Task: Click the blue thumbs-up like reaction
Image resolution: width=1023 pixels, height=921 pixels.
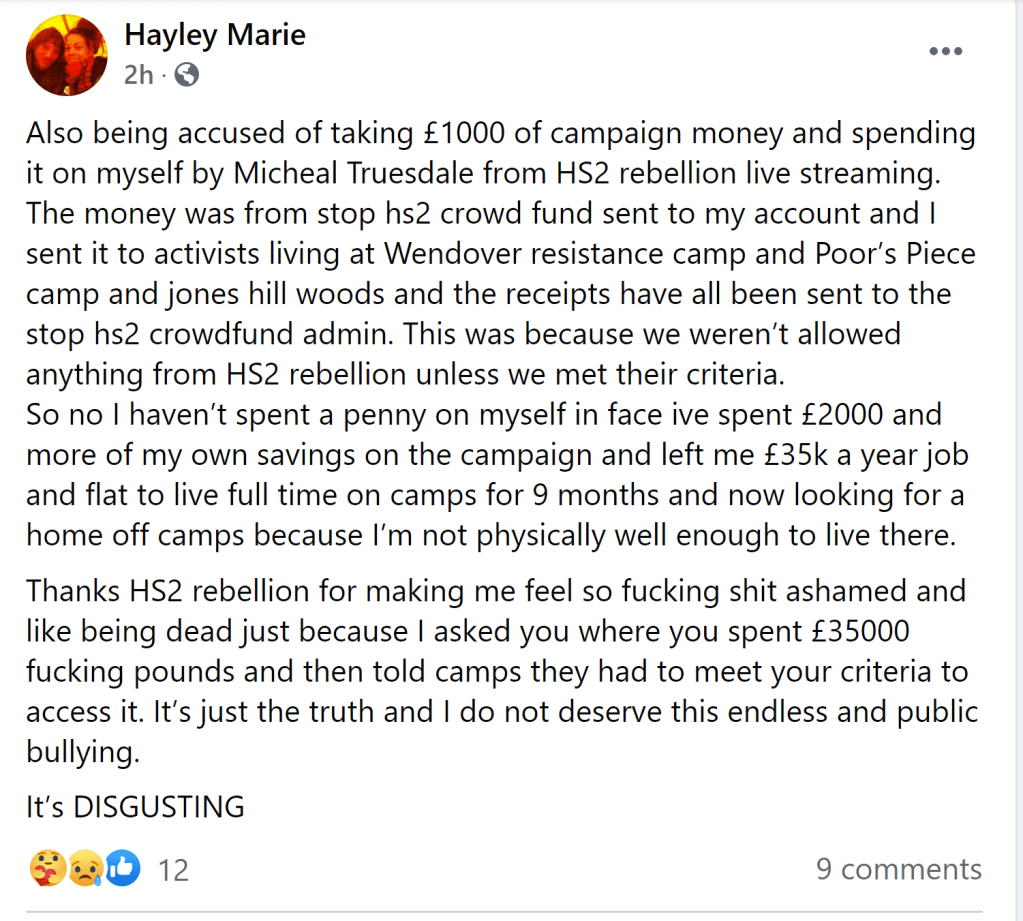Action: pos(123,868)
